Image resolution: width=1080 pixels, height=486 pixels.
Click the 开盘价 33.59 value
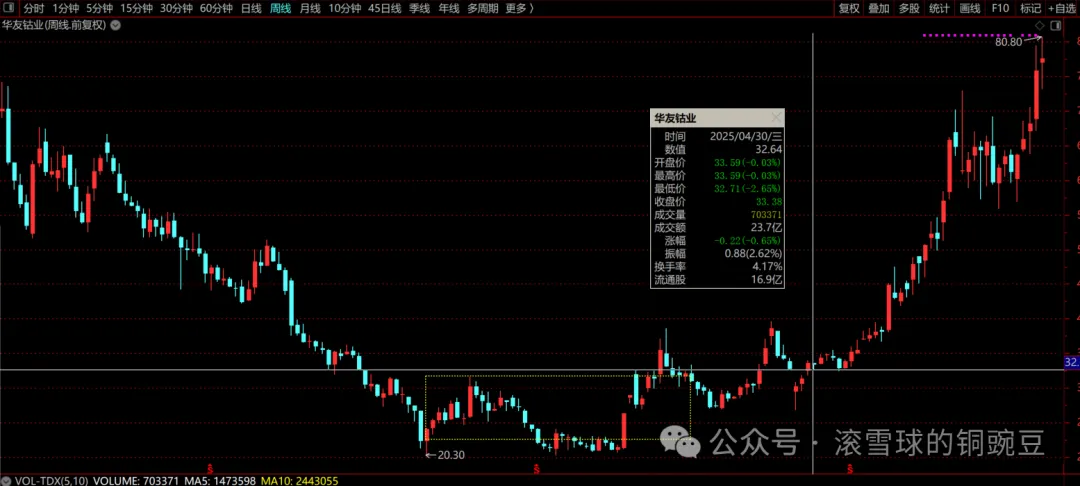tap(749, 163)
